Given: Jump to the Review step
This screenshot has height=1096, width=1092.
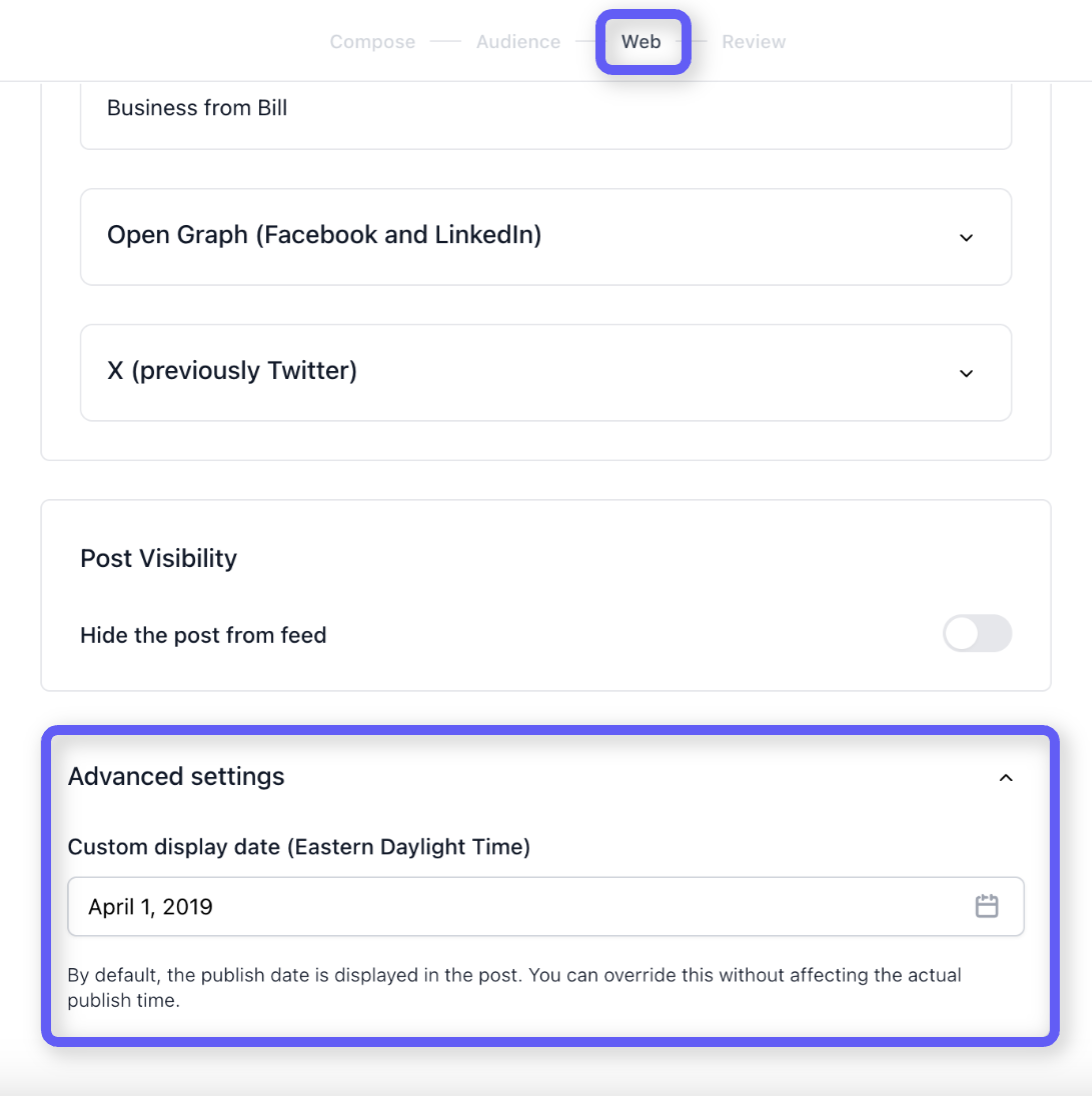Looking at the screenshot, I should click(x=754, y=42).
